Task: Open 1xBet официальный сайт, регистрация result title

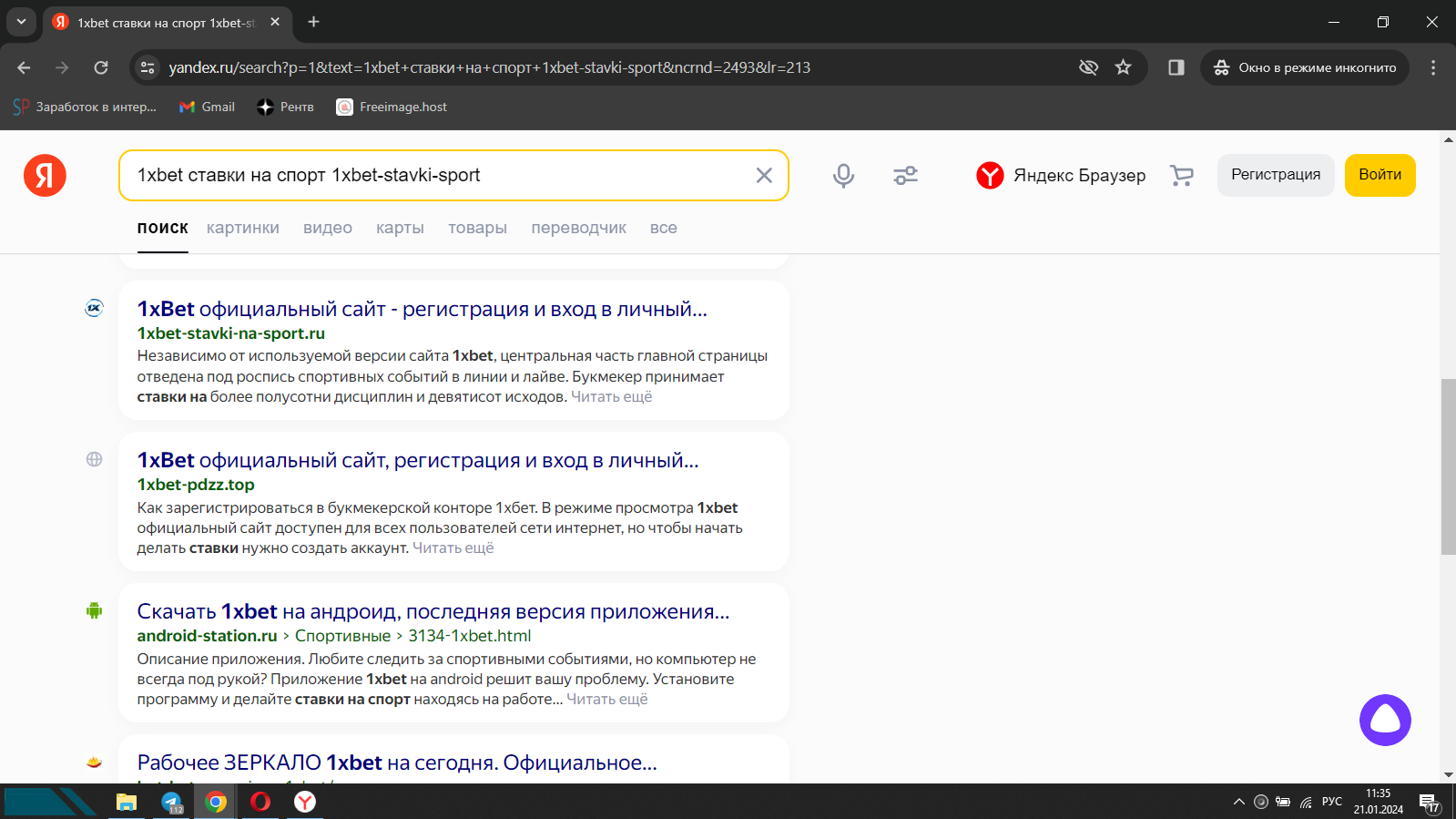Action: pos(418,460)
